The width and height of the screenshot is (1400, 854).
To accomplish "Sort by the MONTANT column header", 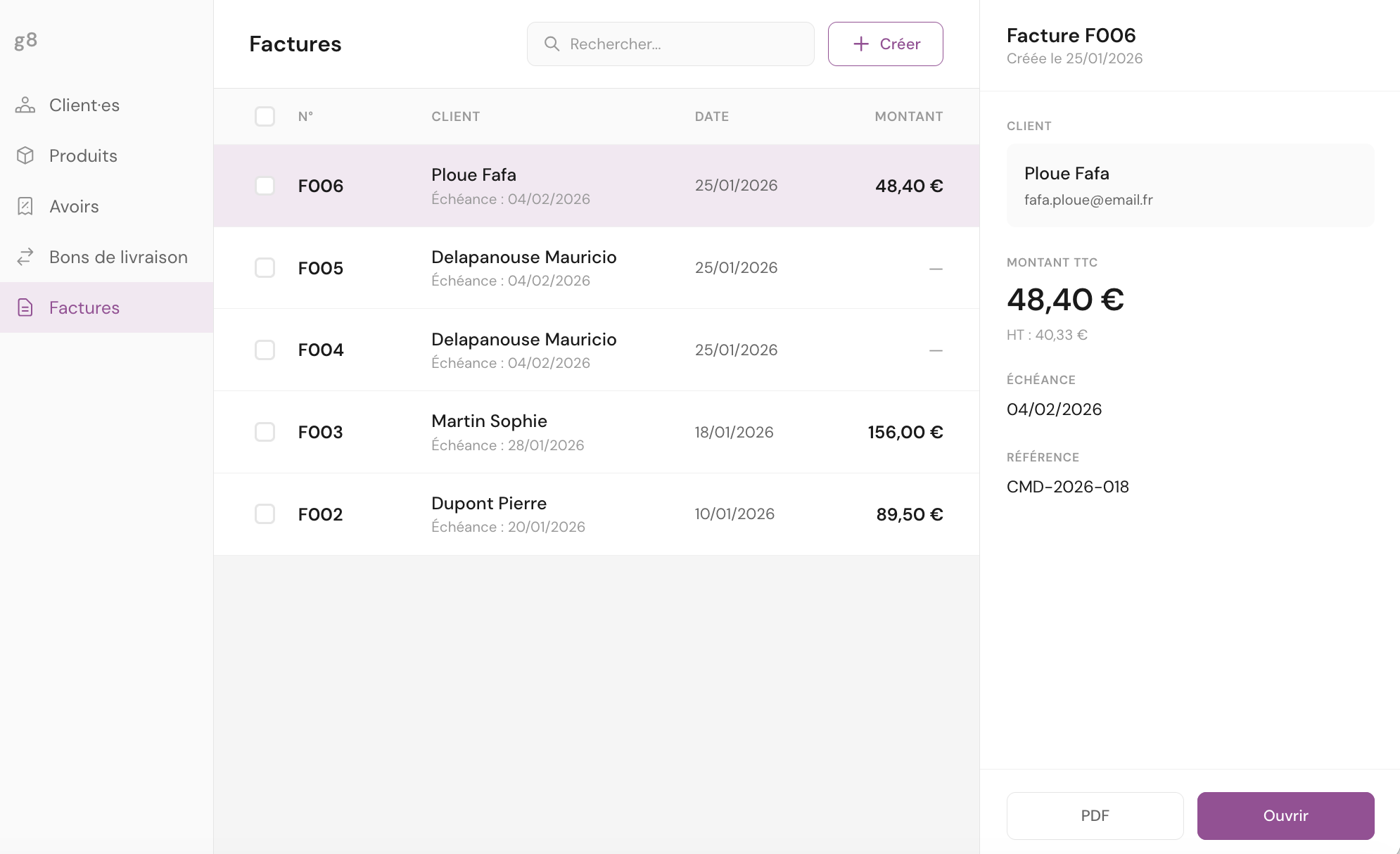I will pos(908,117).
